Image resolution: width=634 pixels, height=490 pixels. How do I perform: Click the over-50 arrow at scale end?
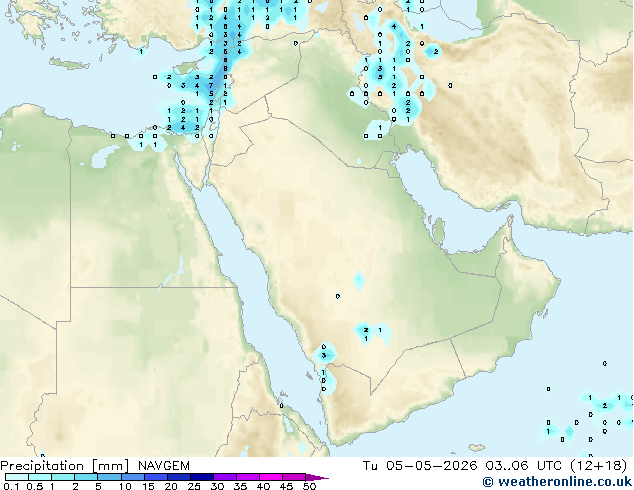[x=317, y=477]
